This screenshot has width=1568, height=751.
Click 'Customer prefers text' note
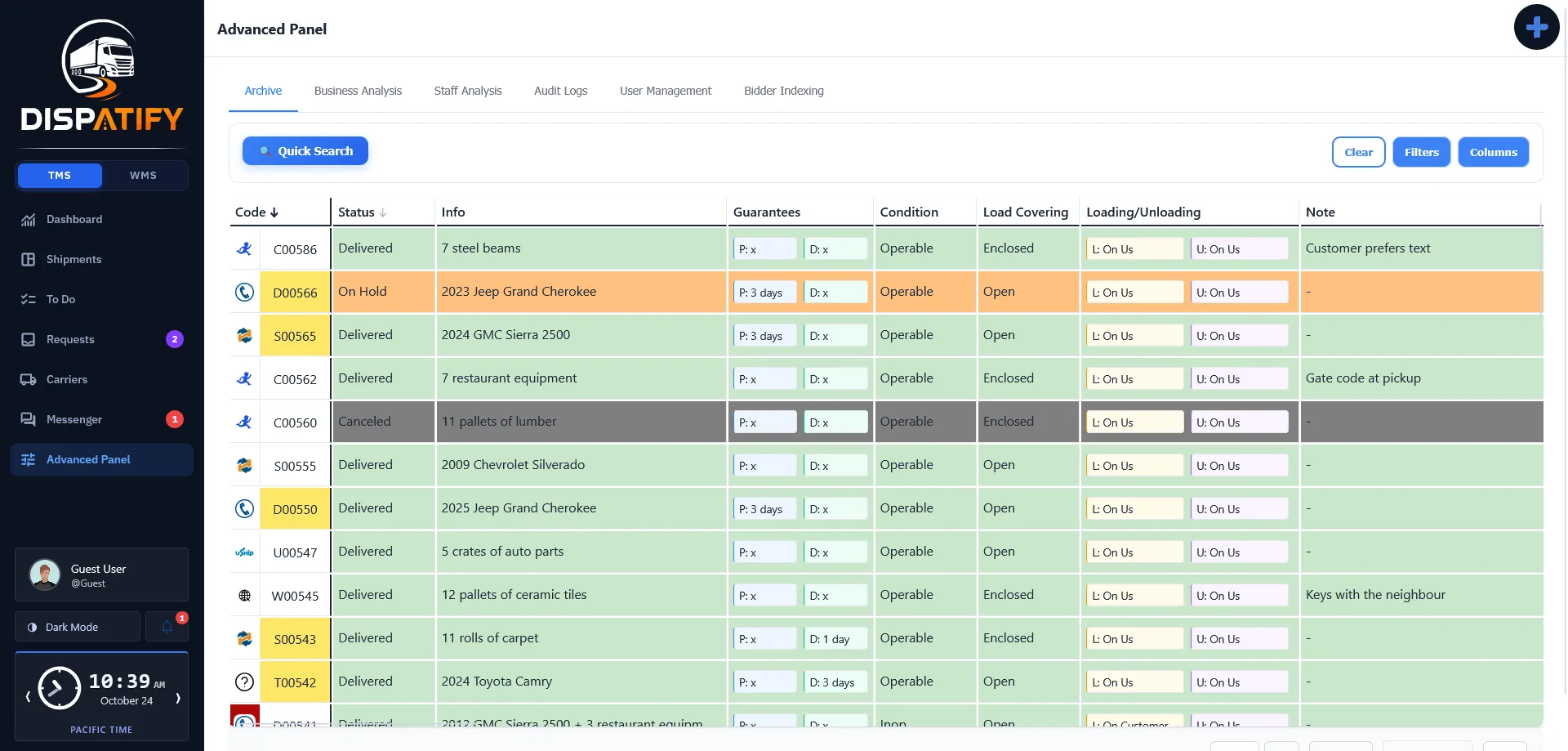(x=1368, y=248)
